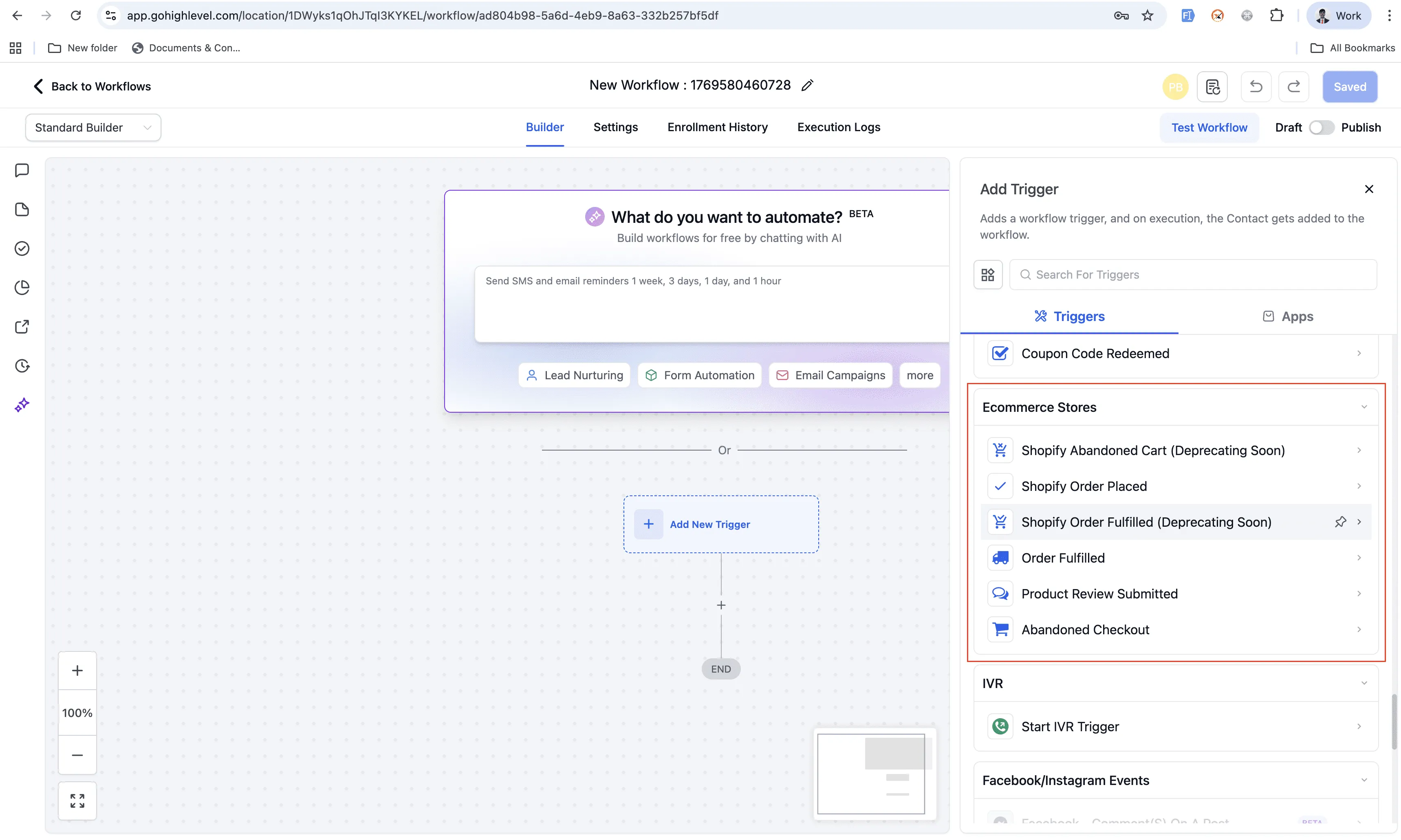Select the purple AI sparkle icon in sidebar
1401x840 pixels.
pos(22,404)
